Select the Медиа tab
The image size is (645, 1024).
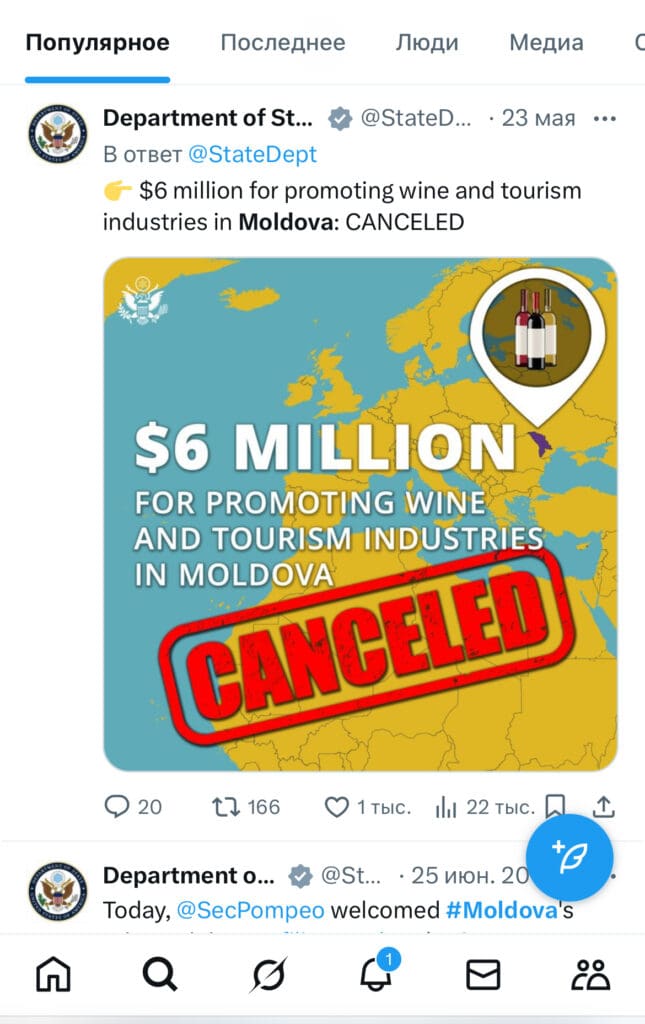click(546, 43)
